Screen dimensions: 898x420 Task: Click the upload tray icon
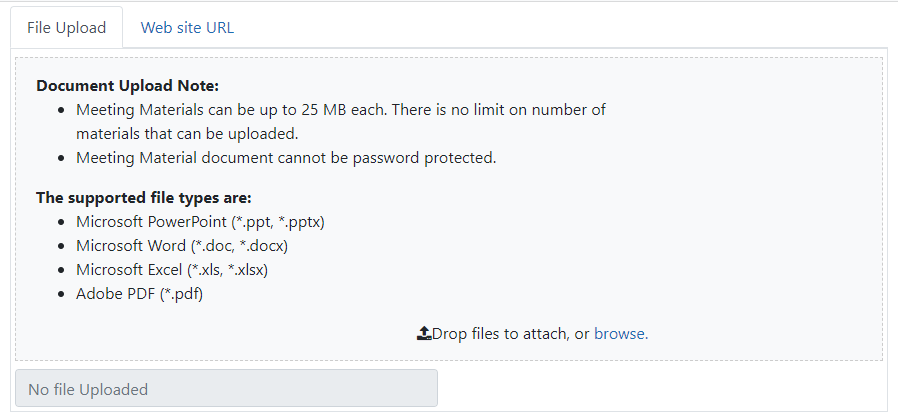[x=424, y=333]
